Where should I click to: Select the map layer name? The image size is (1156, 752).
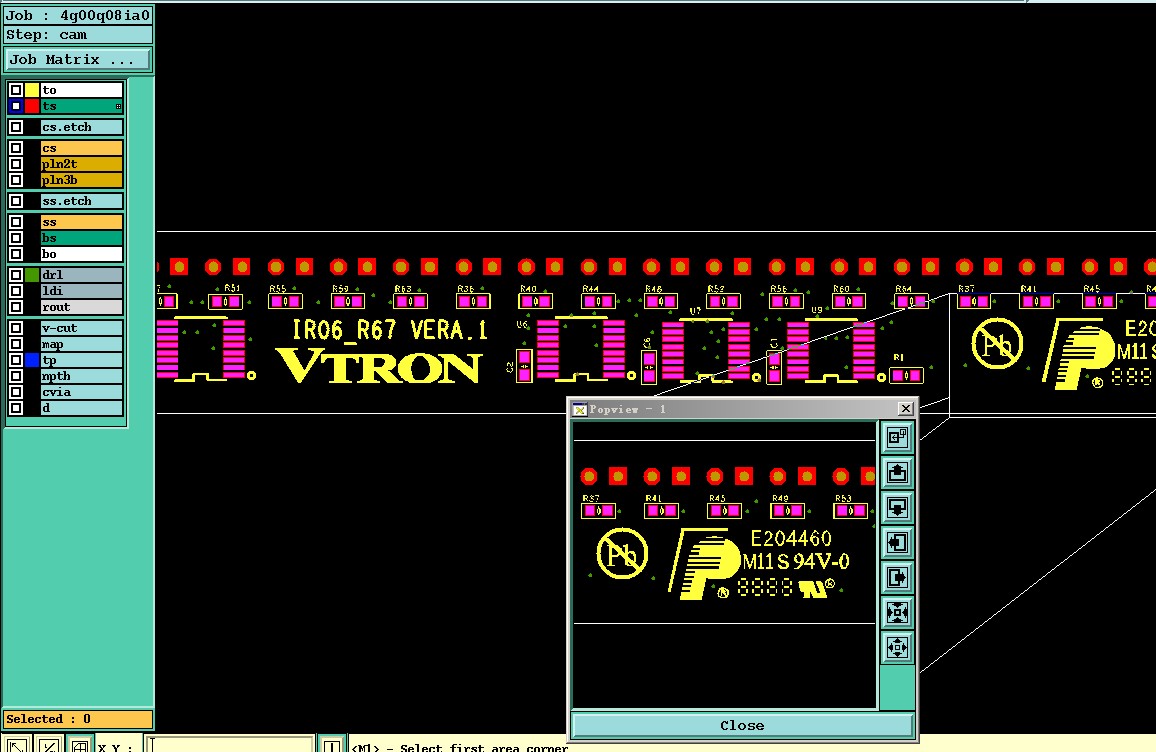coord(81,344)
